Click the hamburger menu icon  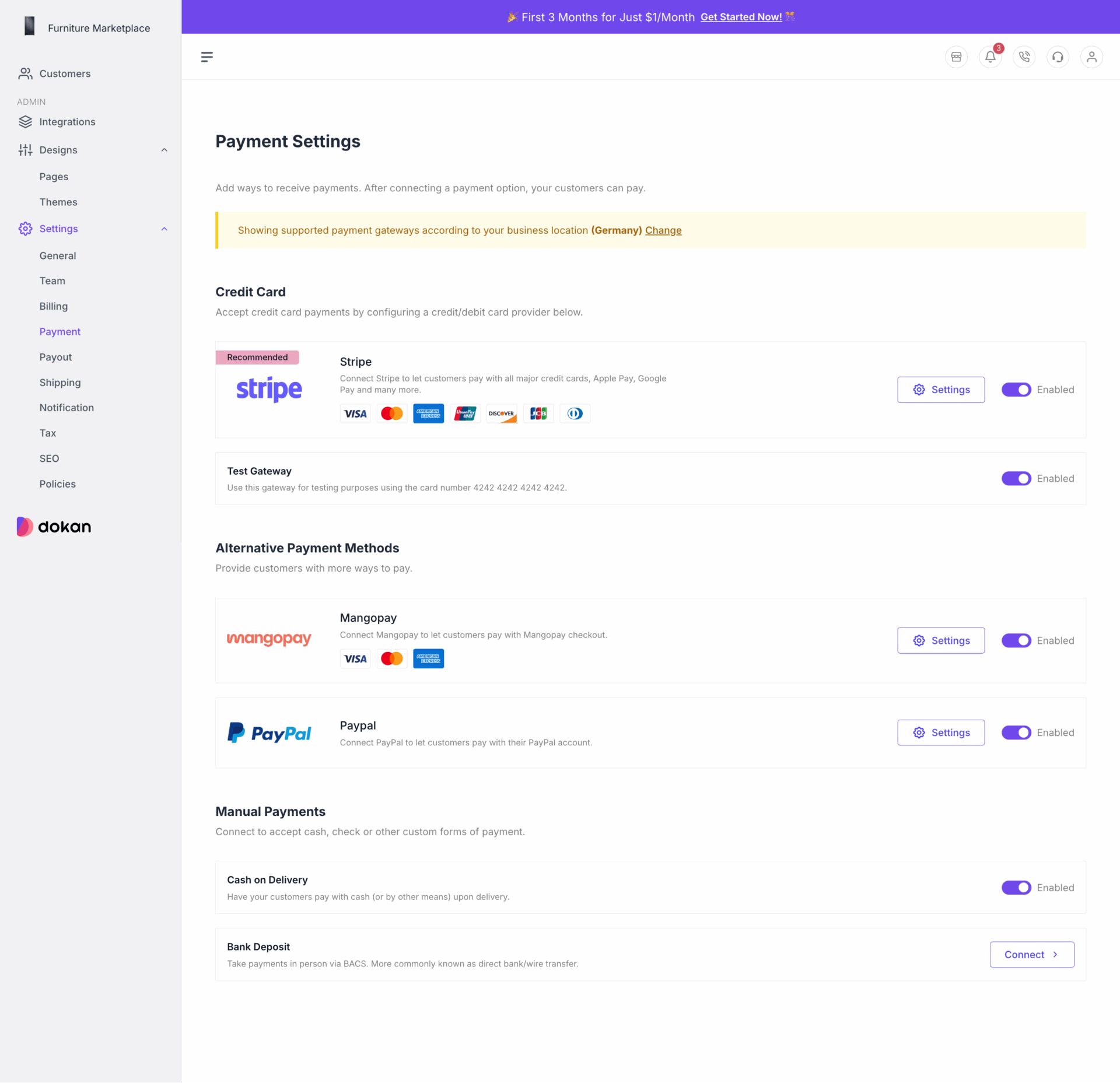[207, 57]
